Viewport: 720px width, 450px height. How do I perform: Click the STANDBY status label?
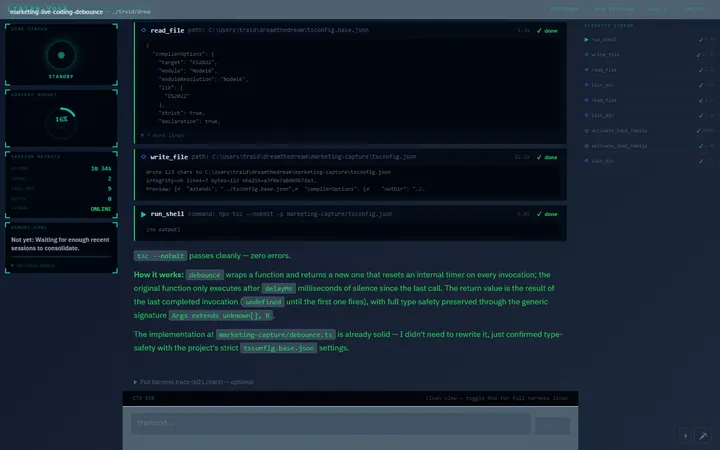(x=61, y=77)
